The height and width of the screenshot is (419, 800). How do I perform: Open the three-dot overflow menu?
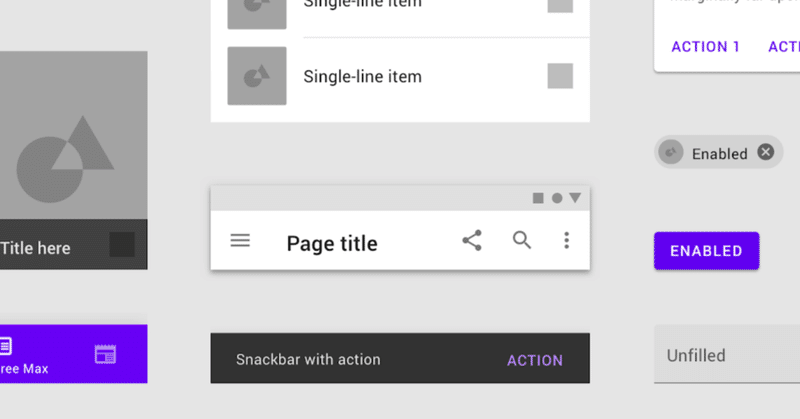click(566, 240)
